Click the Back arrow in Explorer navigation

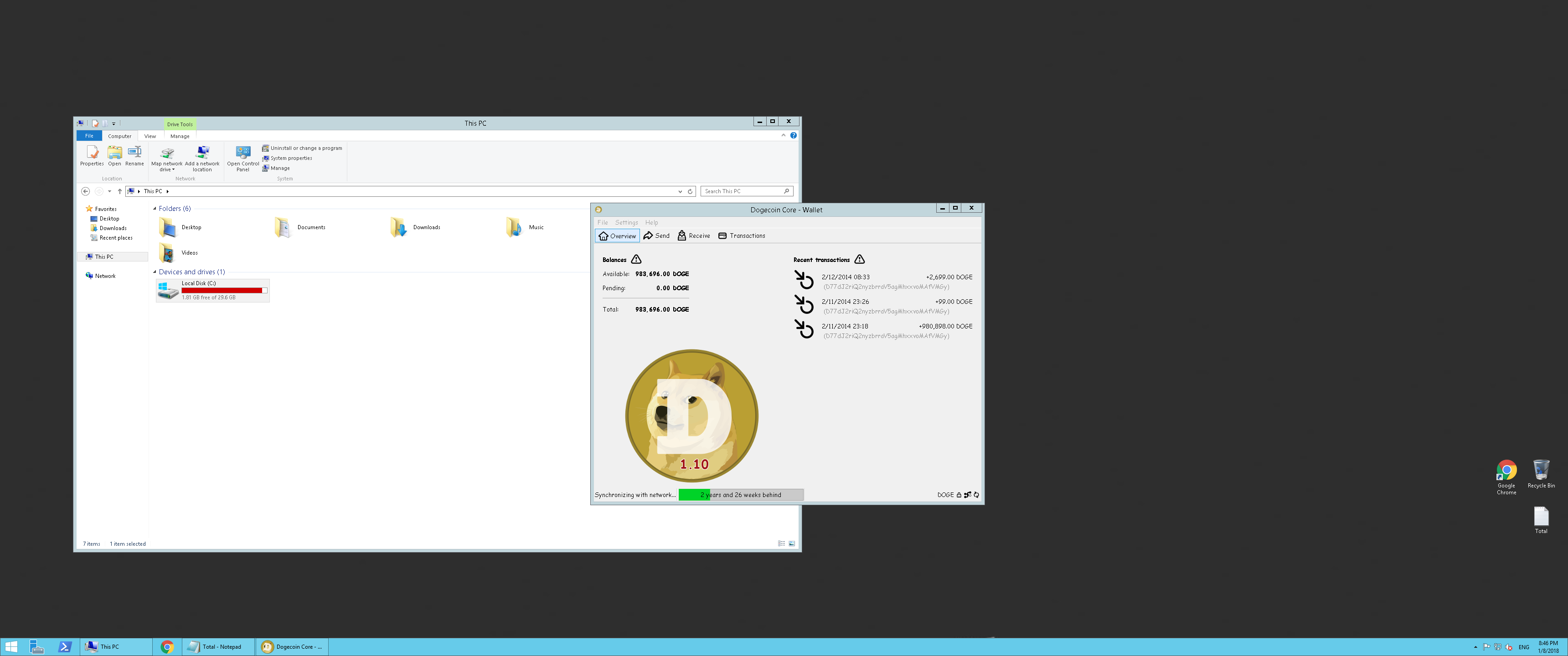[86, 192]
